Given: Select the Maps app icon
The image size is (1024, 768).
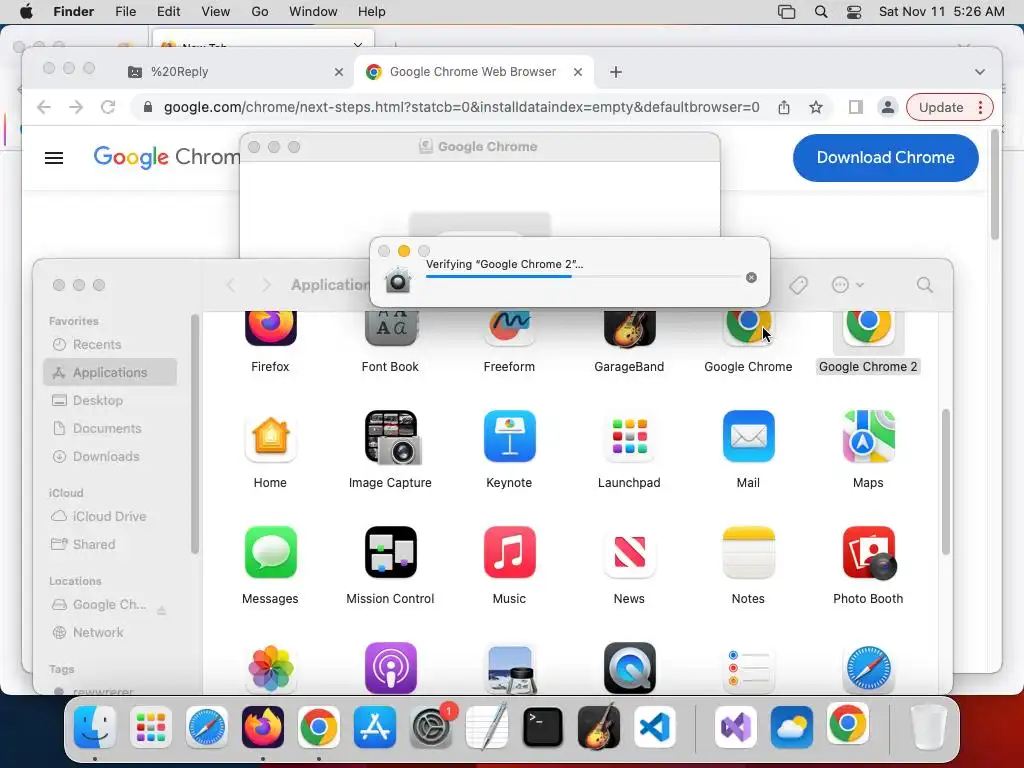Looking at the screenshot, I should point(869,436).
